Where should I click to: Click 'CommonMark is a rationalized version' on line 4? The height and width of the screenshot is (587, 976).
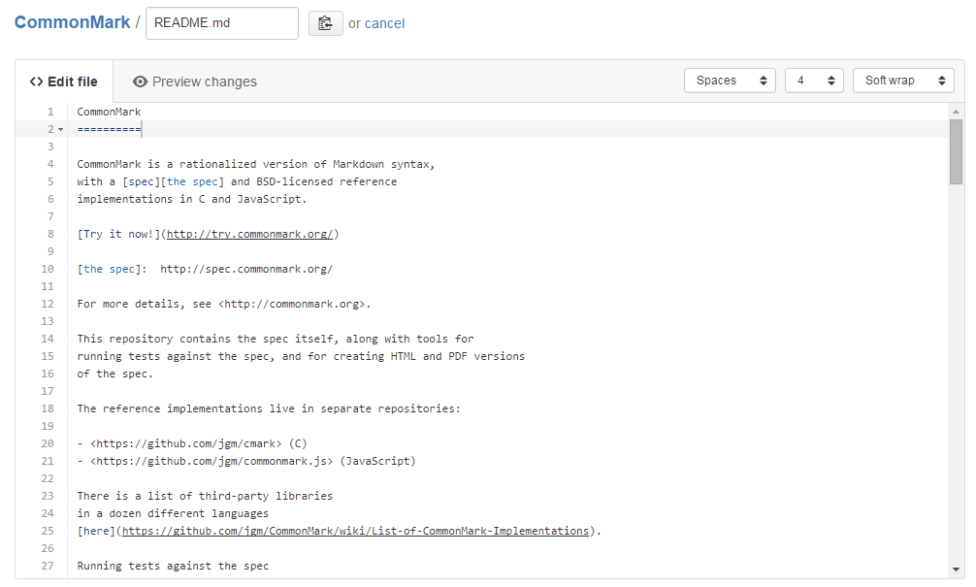pyautogui.click(x=192, y=164)
